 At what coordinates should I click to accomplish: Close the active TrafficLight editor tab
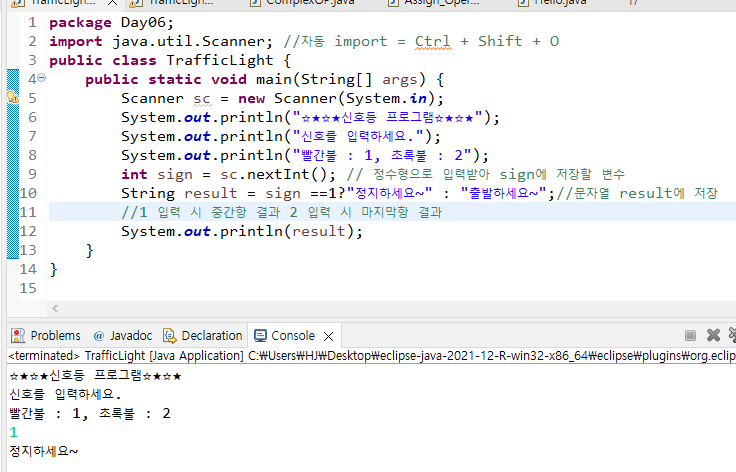click(x=113, y=2)
